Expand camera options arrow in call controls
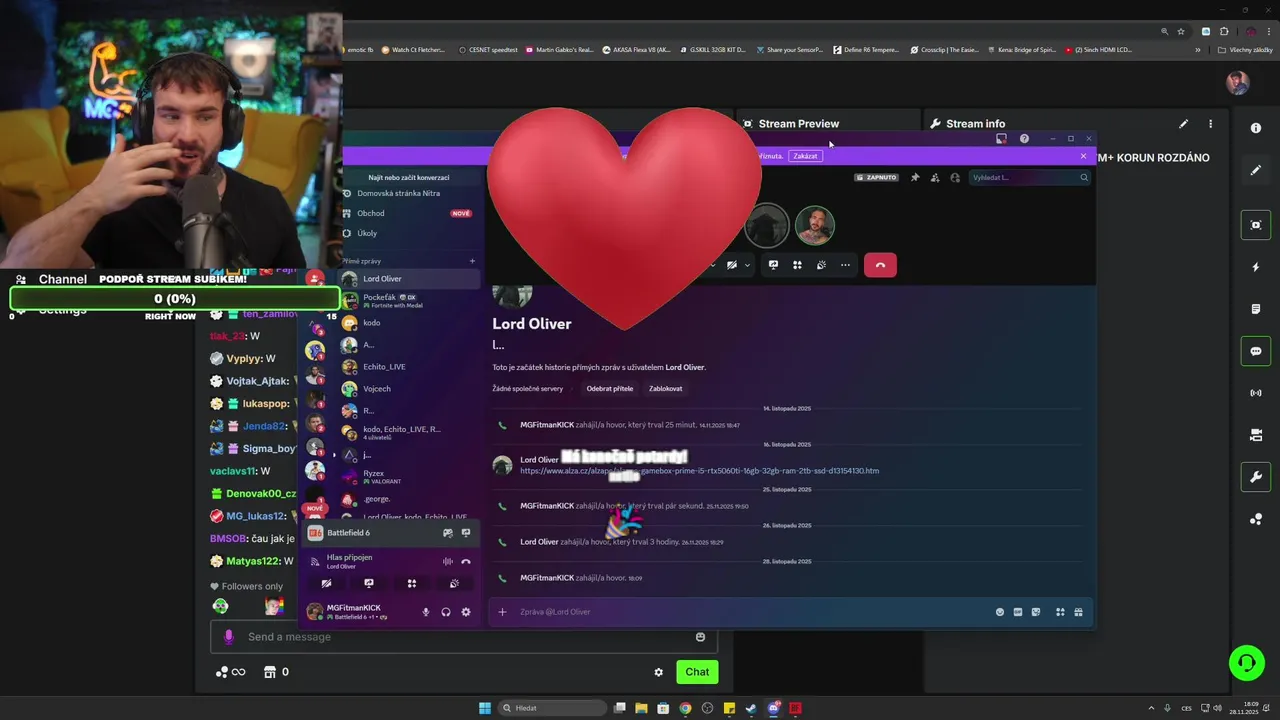Image resolution: width=1280 pixels, height=720 pixels. tap(747, 265)
